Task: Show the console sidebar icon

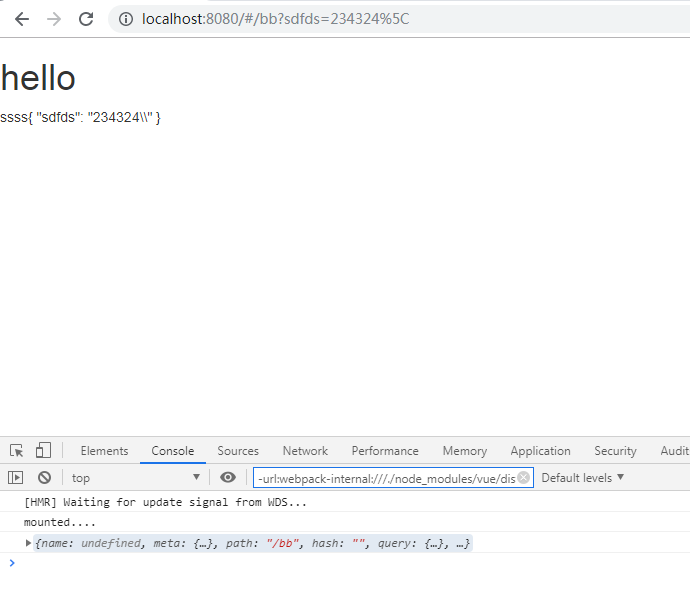Action: tap(15, 478)
